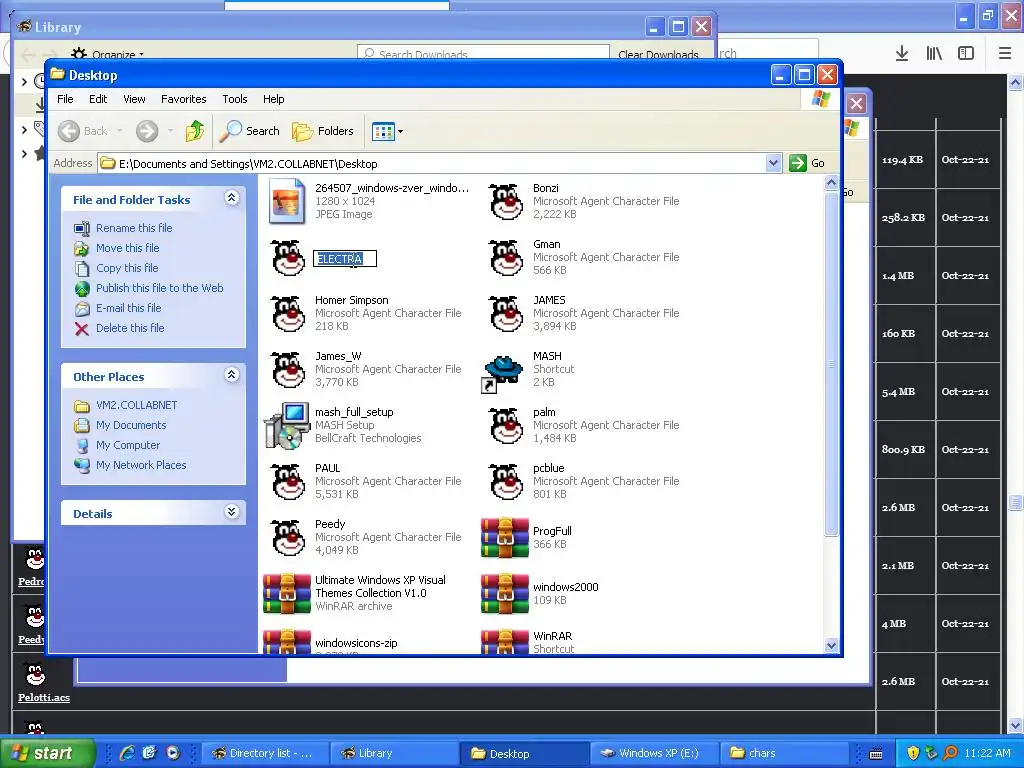Open the Tools menu
This screenshot has height=768, width=1024.
click(234, 99)
